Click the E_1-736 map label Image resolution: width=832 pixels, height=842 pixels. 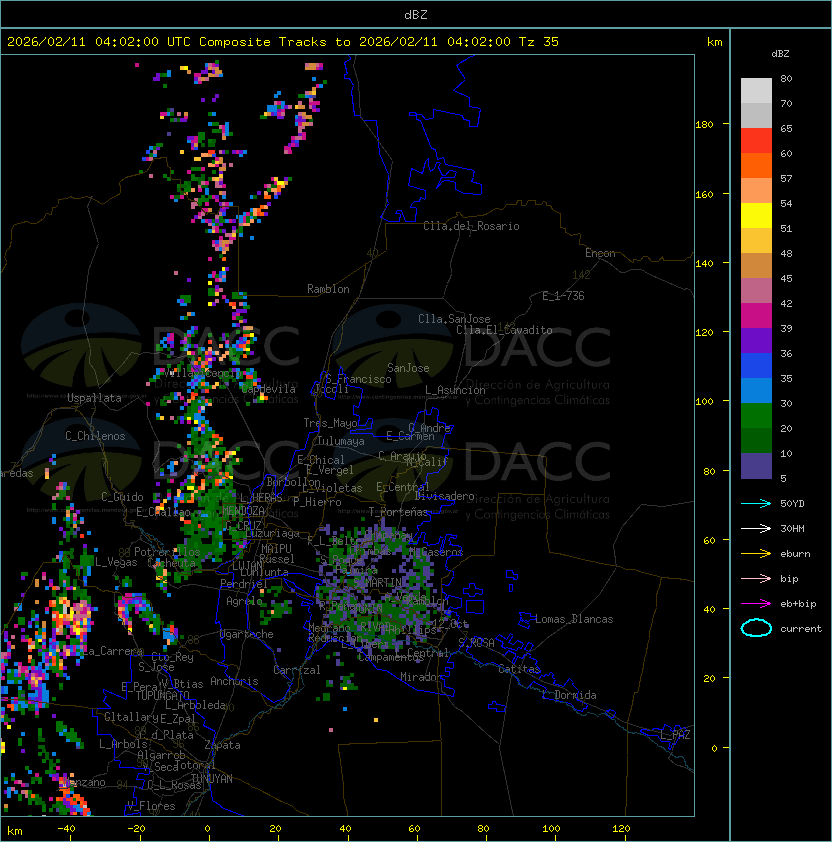pos(563,296)
